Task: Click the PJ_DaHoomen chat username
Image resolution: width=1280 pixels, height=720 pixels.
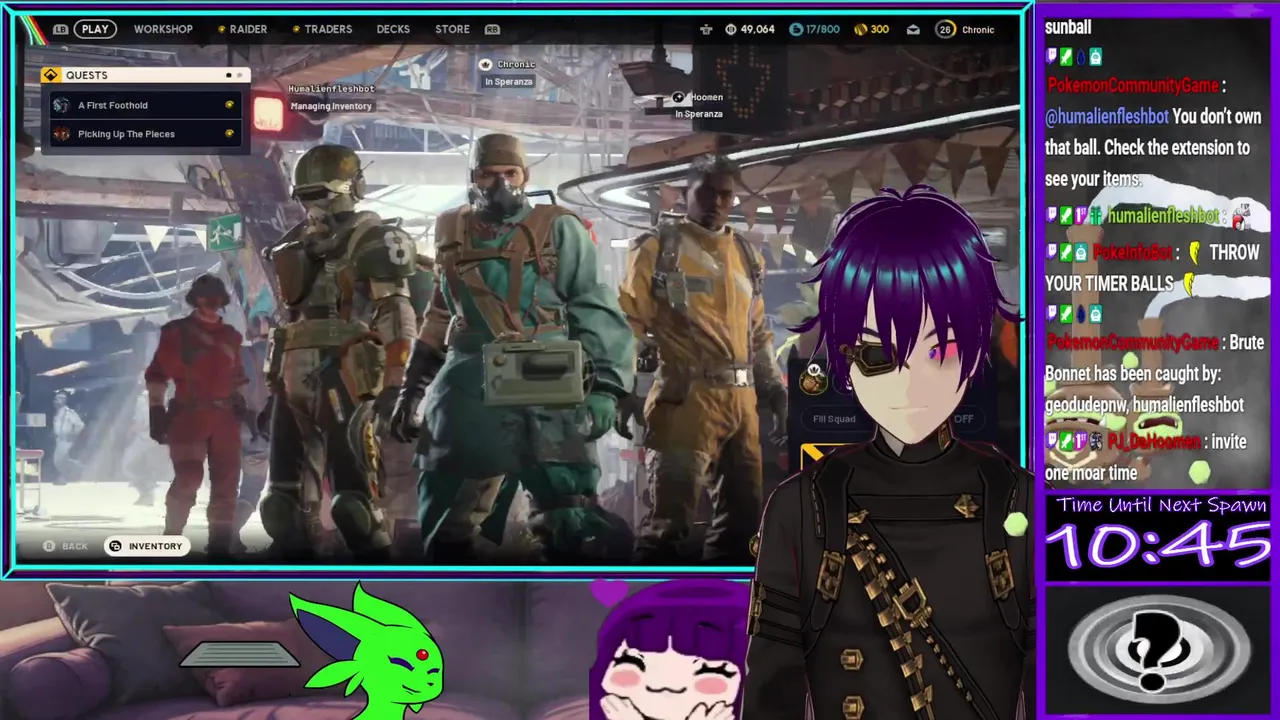Action: pos(1154,442)
